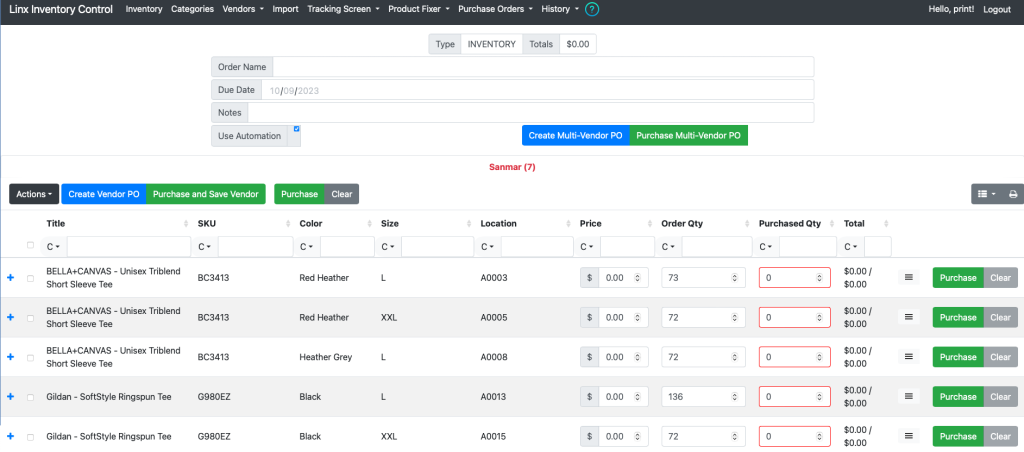Open hamburger menu for A0015 row
Image resolution: width=1024 pixels, height=452 pixels.
(x=908, y=436)
